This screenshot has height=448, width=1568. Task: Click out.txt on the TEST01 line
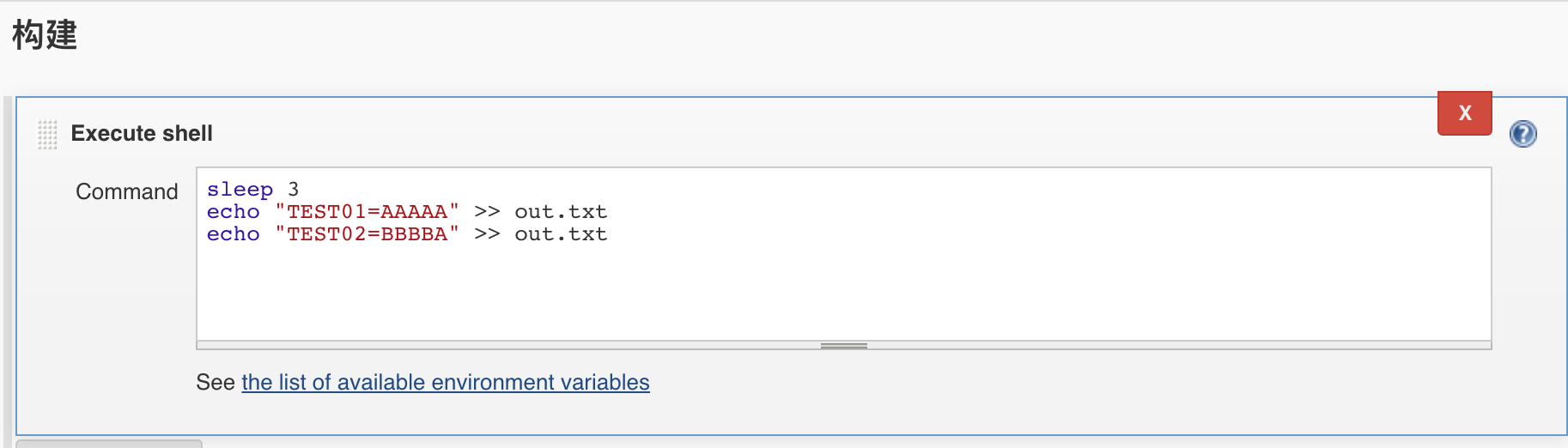click(x=561, y=212)
